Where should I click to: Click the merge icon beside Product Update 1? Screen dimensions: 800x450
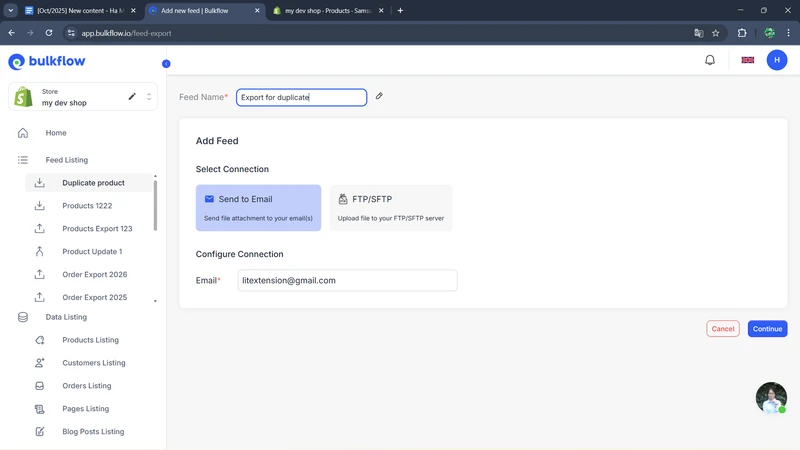(39, 252)
